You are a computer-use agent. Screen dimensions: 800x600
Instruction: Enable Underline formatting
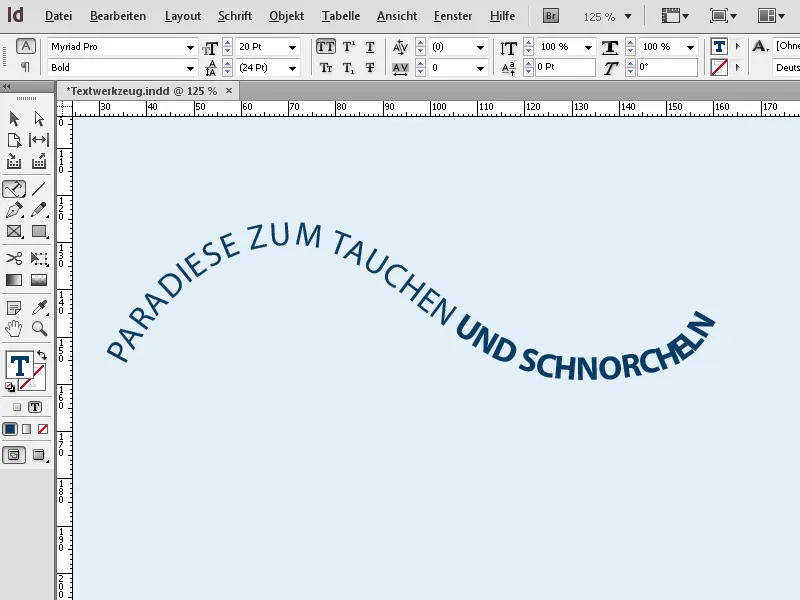point(369,46)
